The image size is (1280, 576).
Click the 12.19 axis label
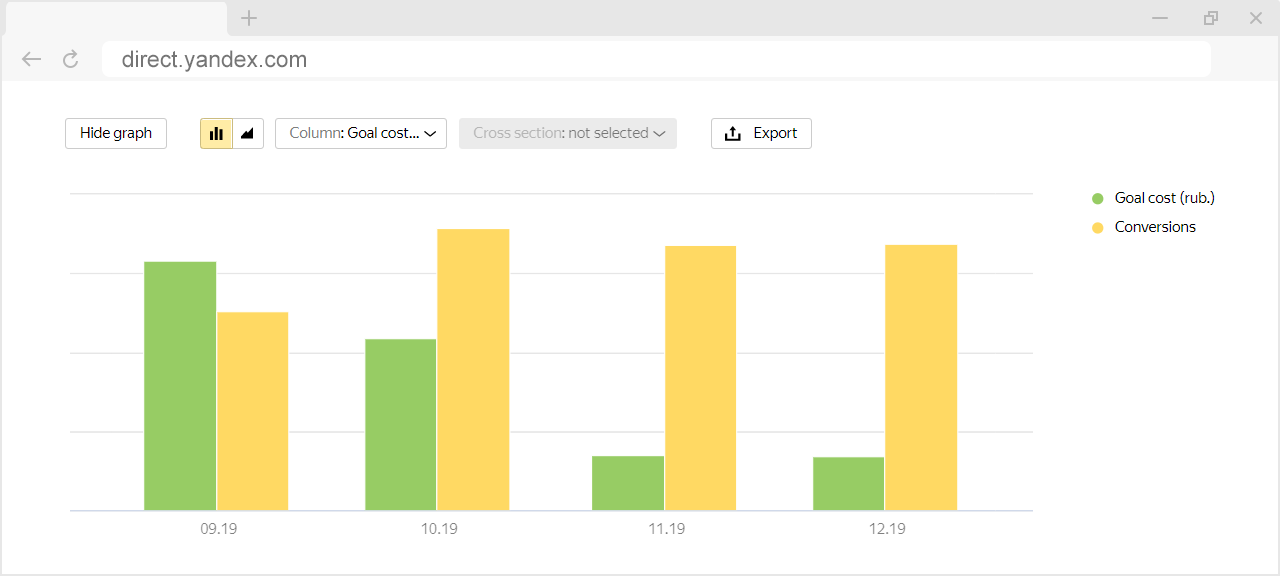pos(887,529)
